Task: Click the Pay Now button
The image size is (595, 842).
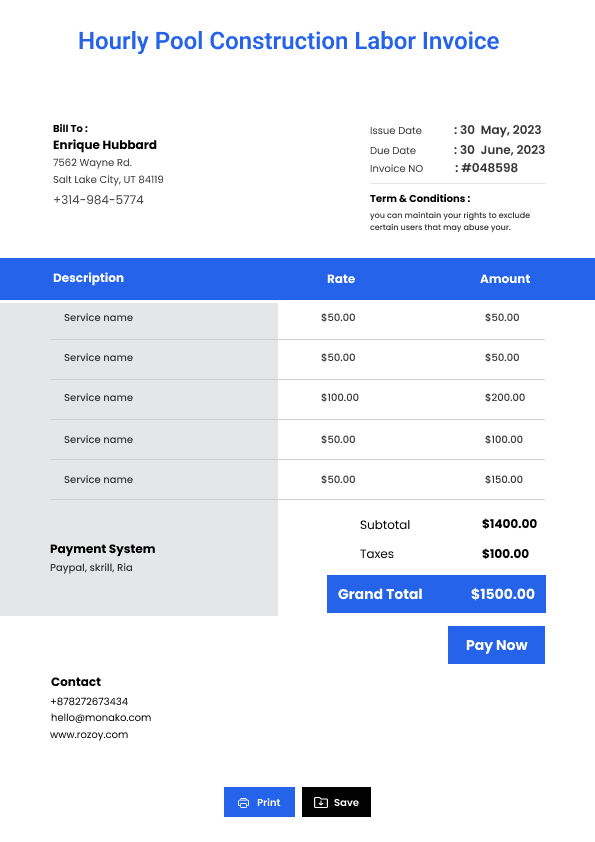Action: click(x=496, y=645)
